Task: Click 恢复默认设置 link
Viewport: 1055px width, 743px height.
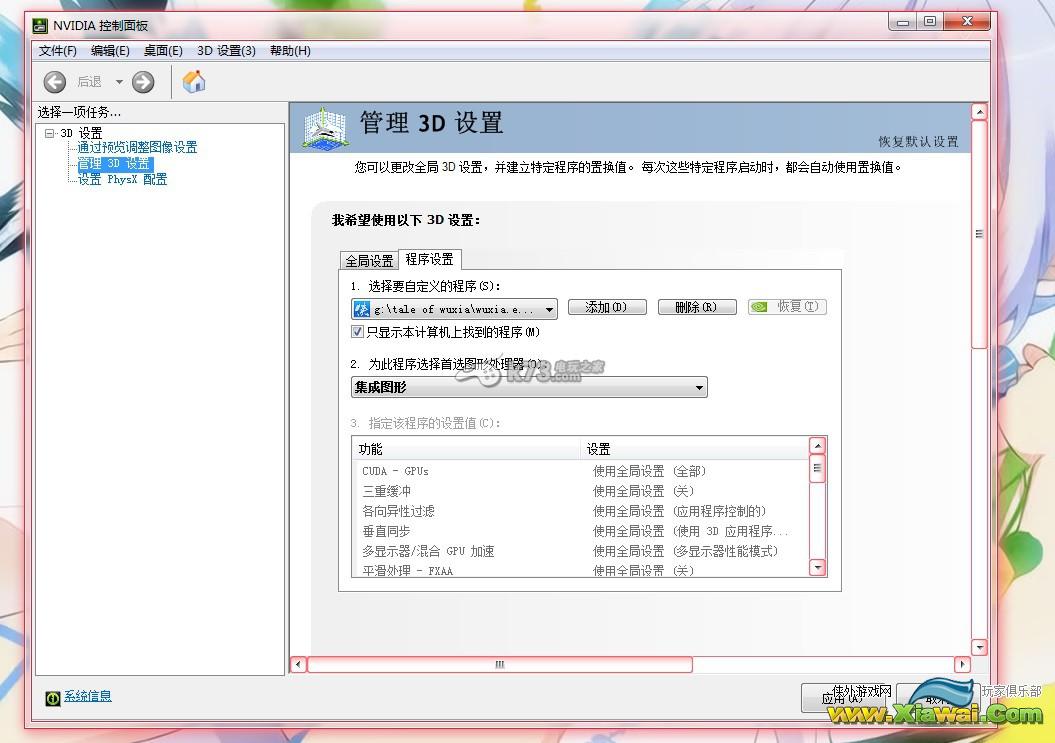Action: [x=918, y=141]
